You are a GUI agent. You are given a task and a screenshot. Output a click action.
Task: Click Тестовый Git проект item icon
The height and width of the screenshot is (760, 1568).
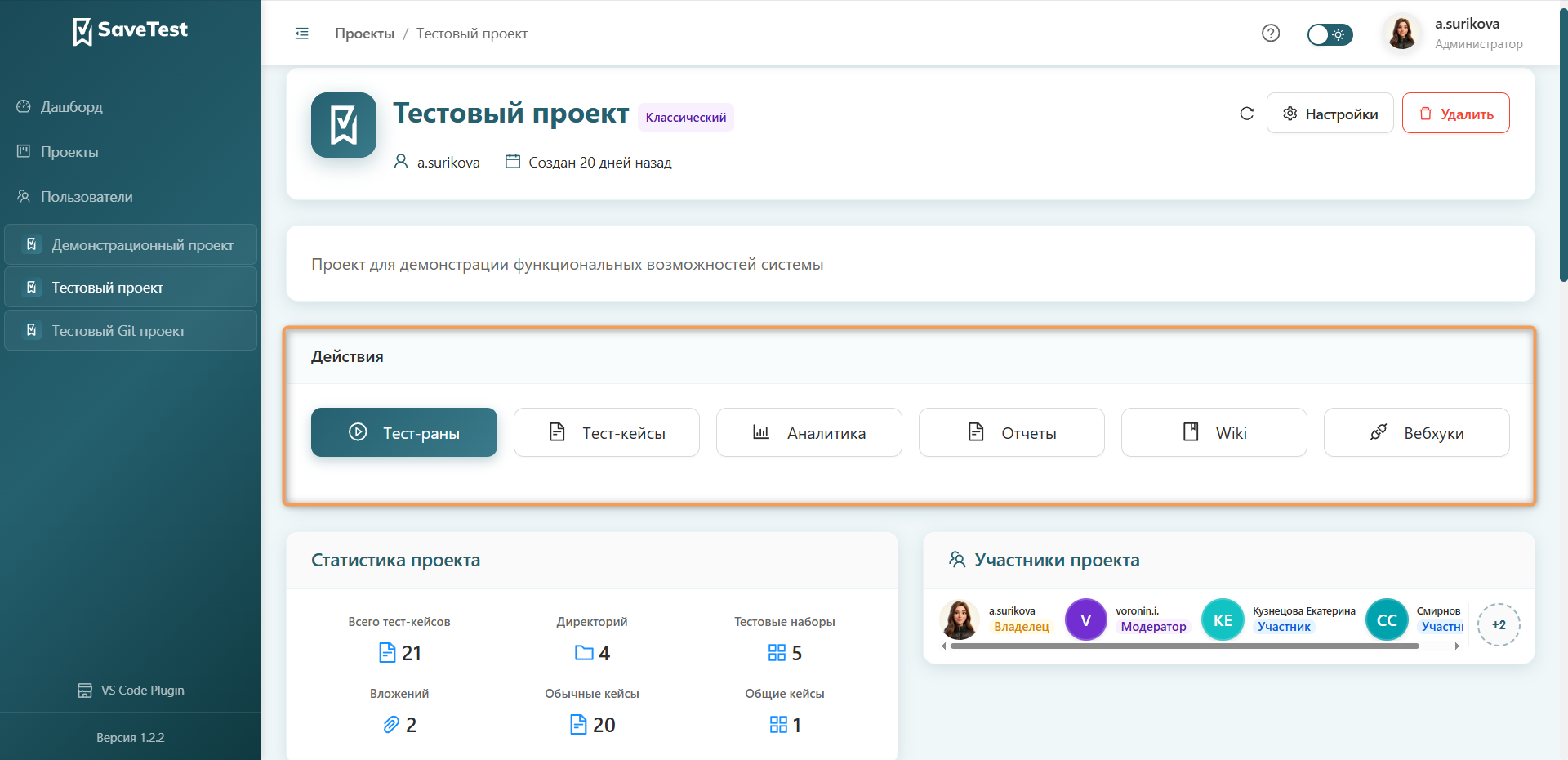point(31,330)
